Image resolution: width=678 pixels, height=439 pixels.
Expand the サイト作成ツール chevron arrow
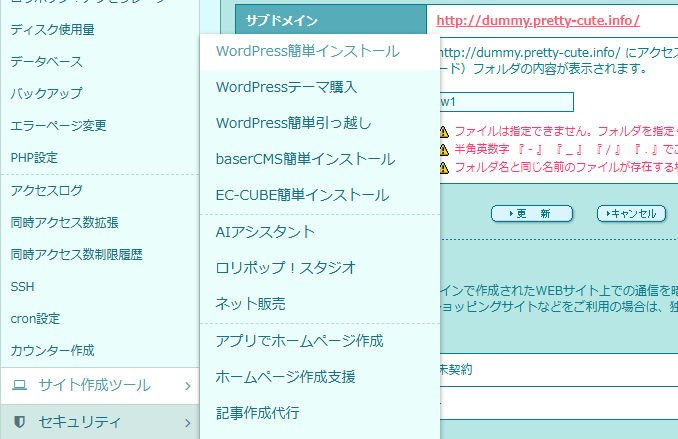[187, 385]
